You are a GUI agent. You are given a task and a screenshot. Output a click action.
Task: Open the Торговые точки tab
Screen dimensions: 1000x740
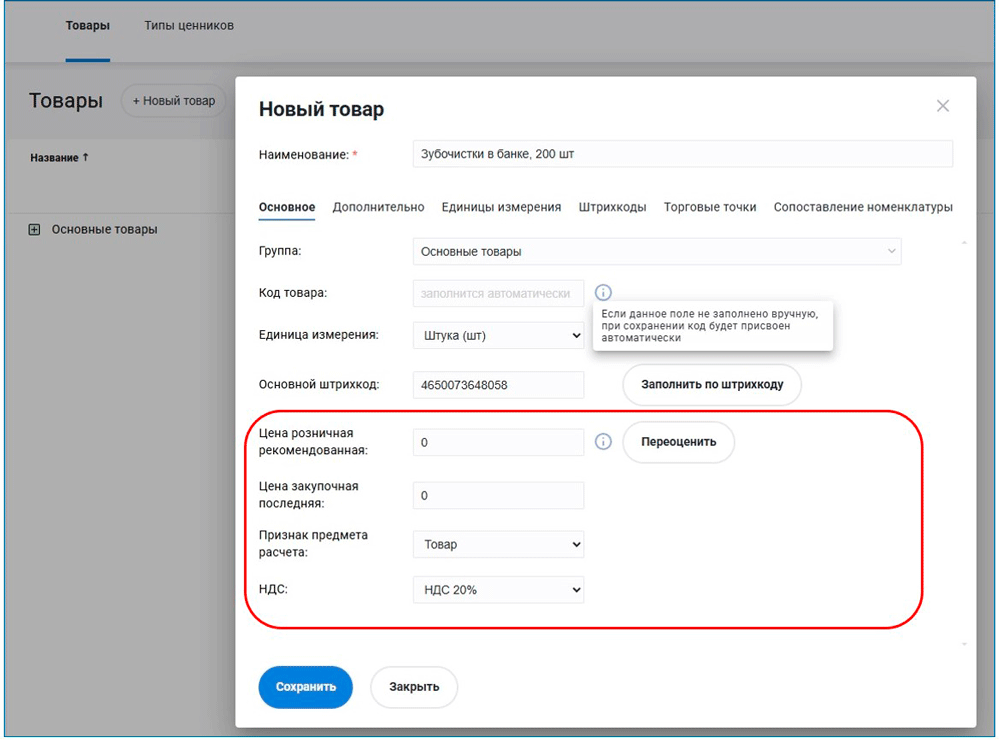(x=710, y=207)
